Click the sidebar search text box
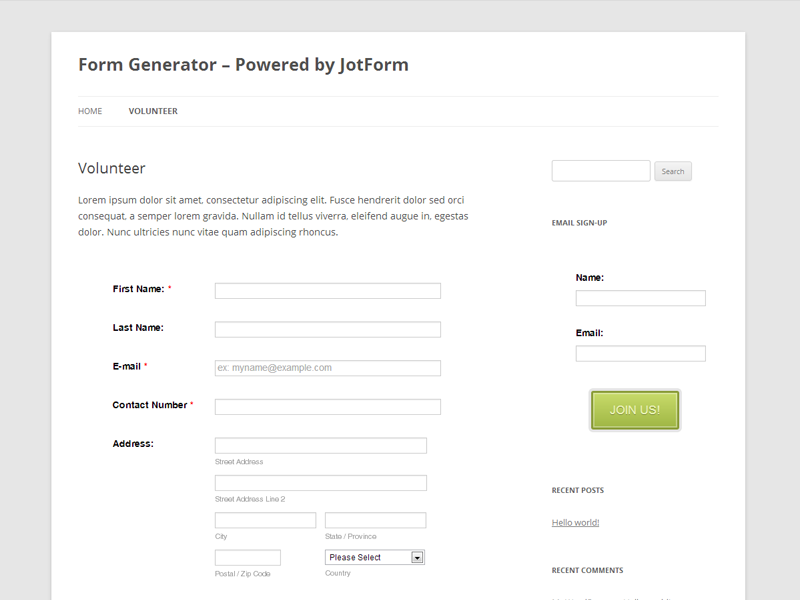 600,171
